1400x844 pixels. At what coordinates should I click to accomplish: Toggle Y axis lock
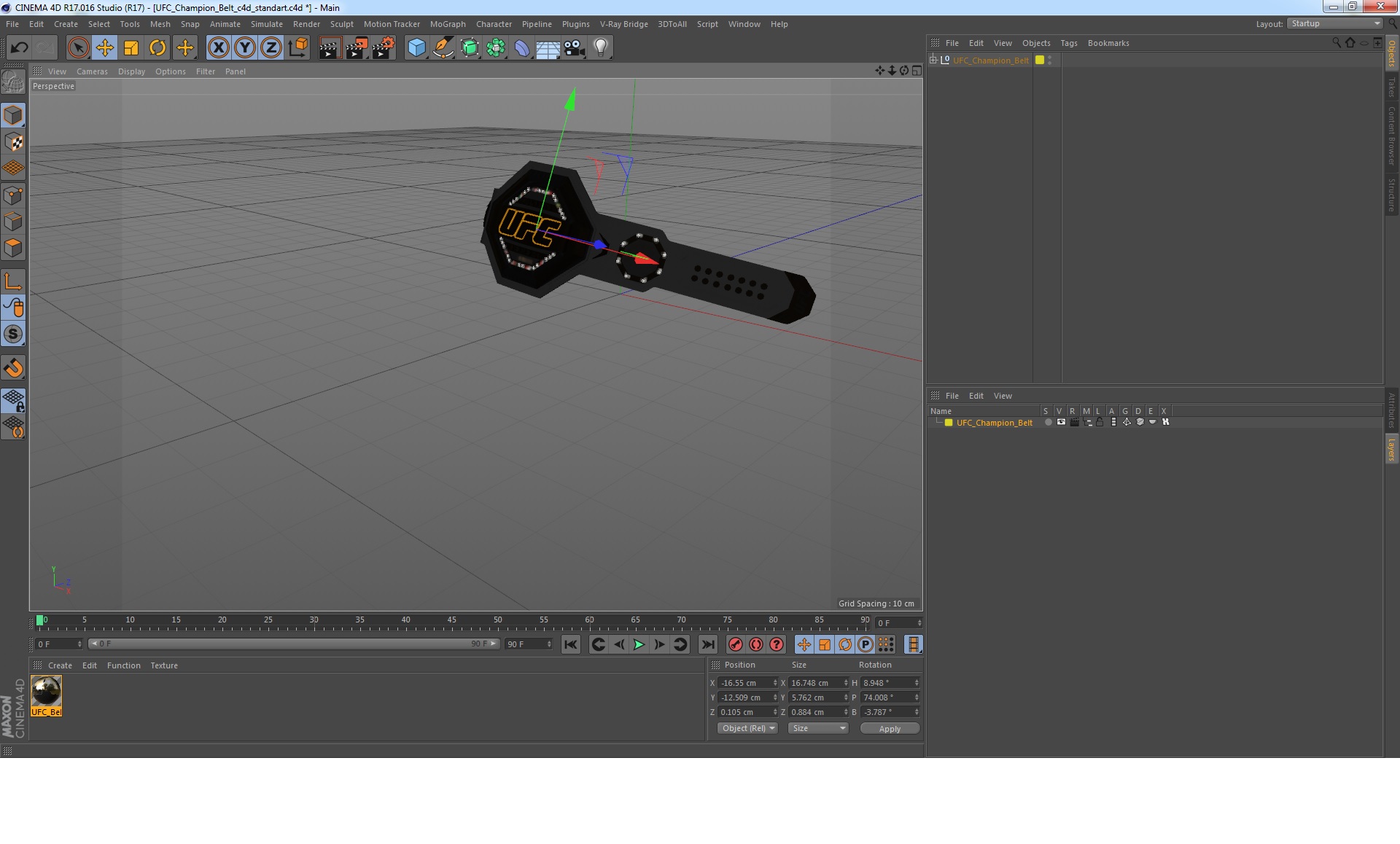pos(245,48)
